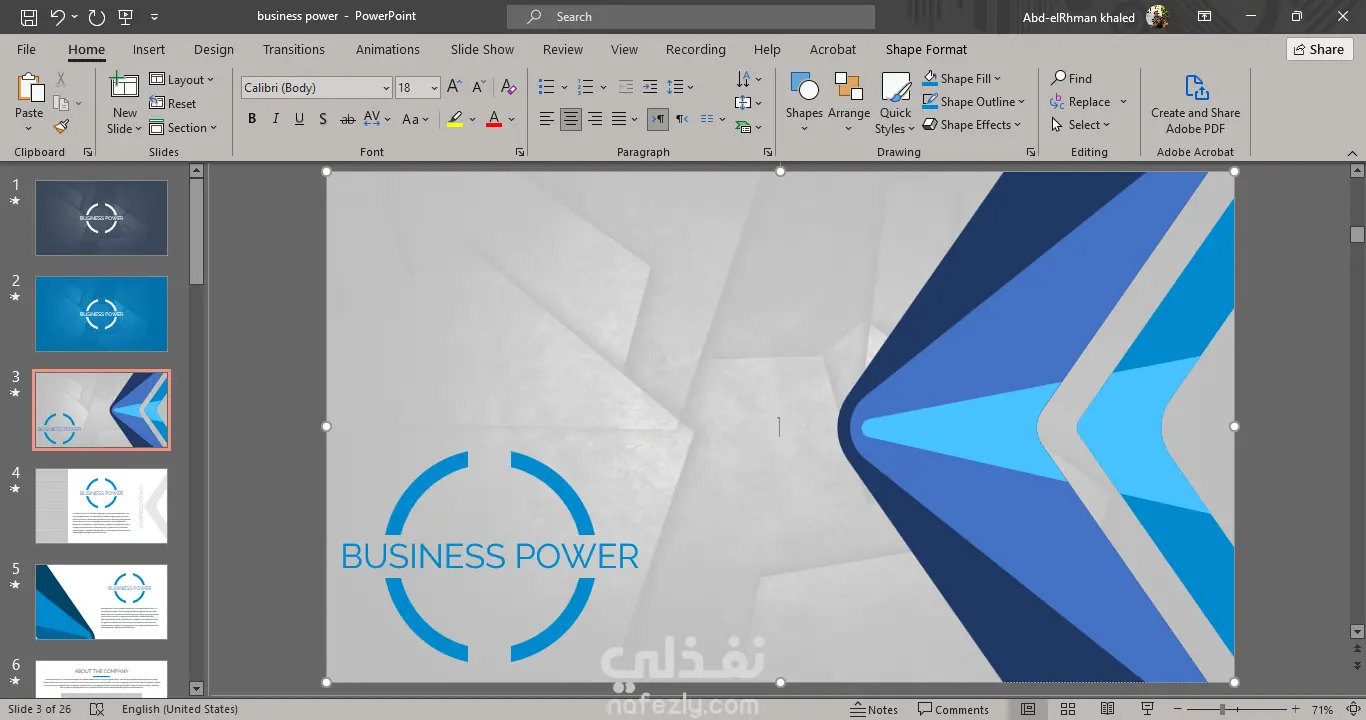Toggle Strikethrough formatting
1366x720 pixels.
[x=348, y=119]
